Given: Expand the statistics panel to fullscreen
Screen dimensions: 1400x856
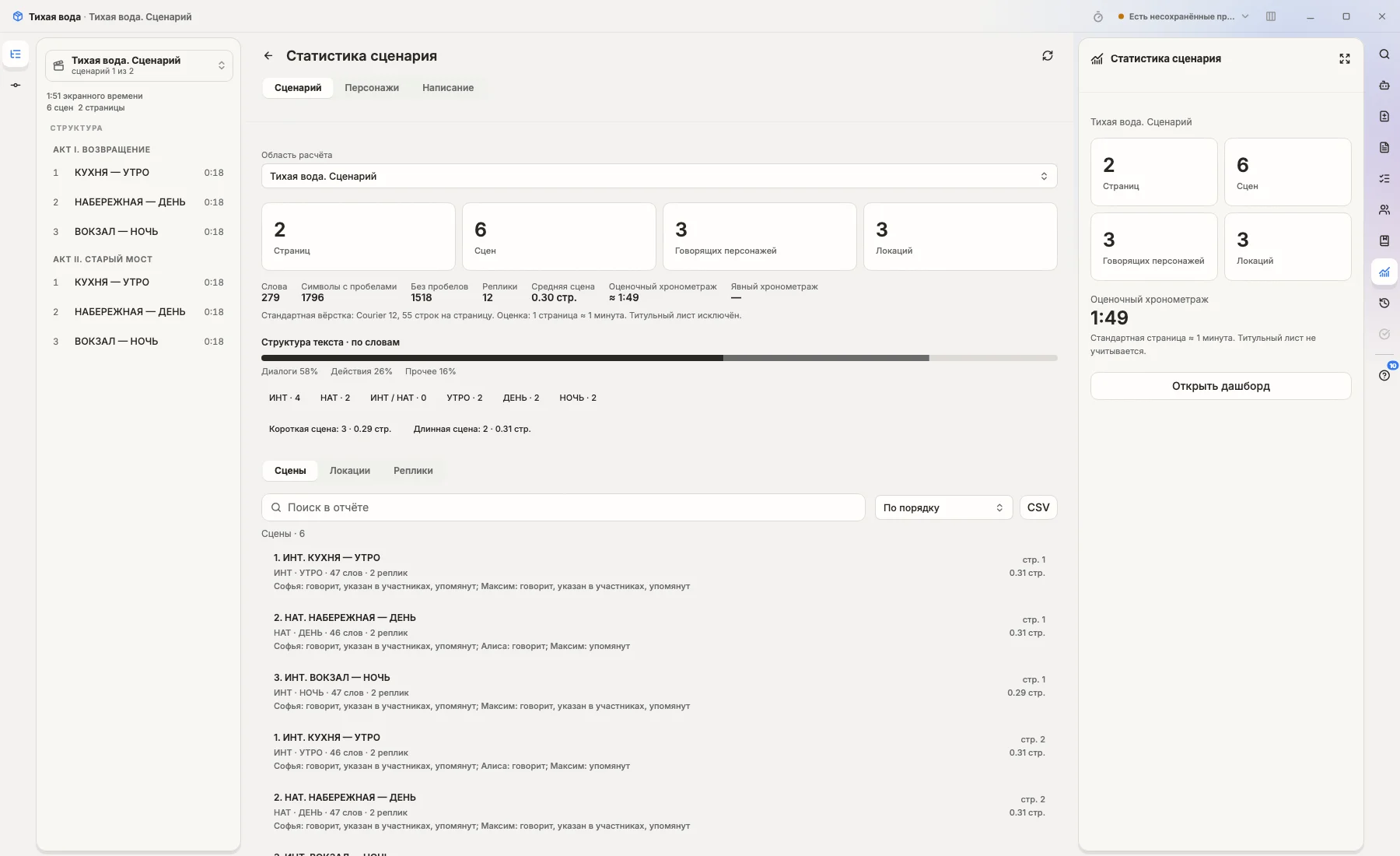Looking at the screenshot, I should pyautogui.click(x=1345, y=59).
